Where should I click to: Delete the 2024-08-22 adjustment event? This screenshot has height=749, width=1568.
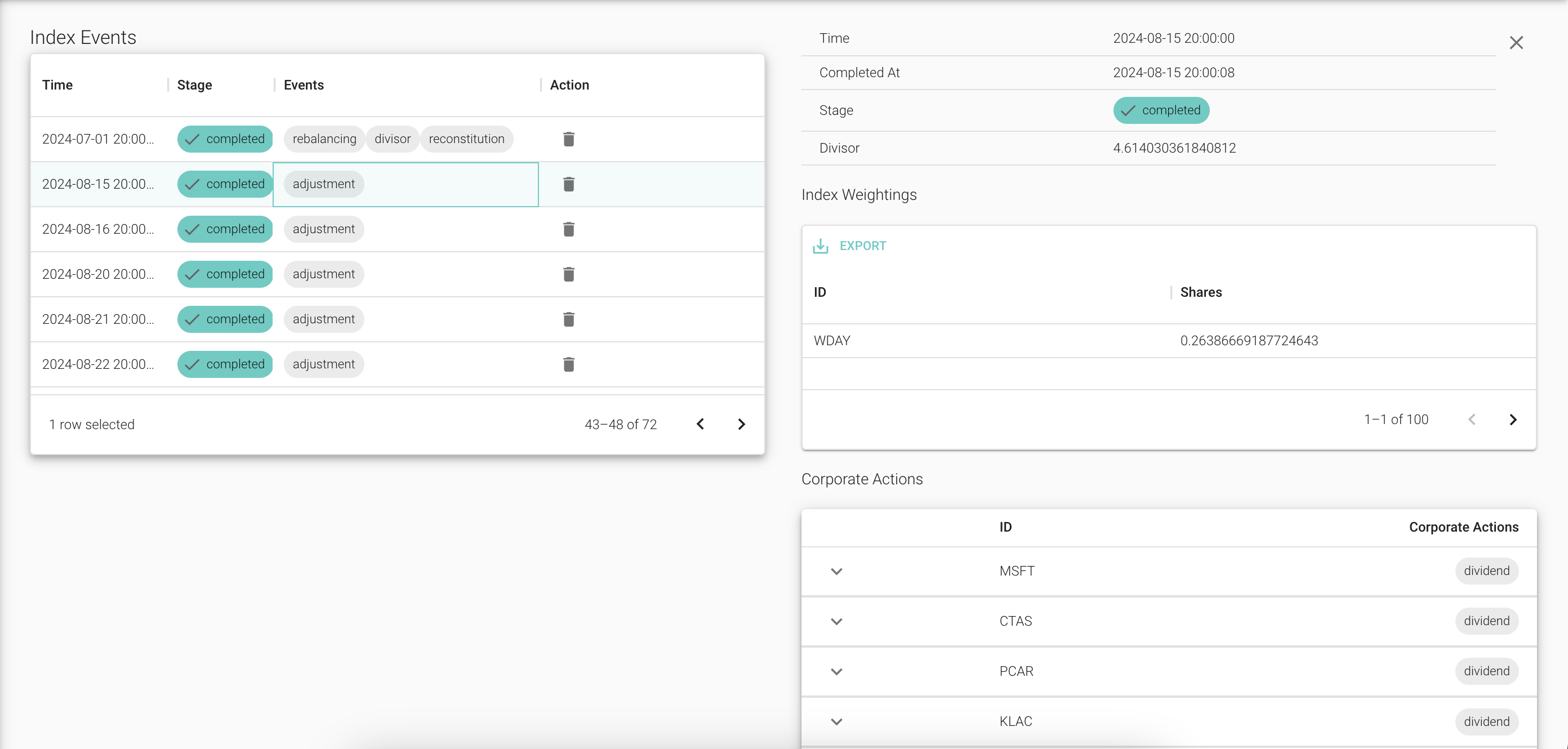click(568, 364)
